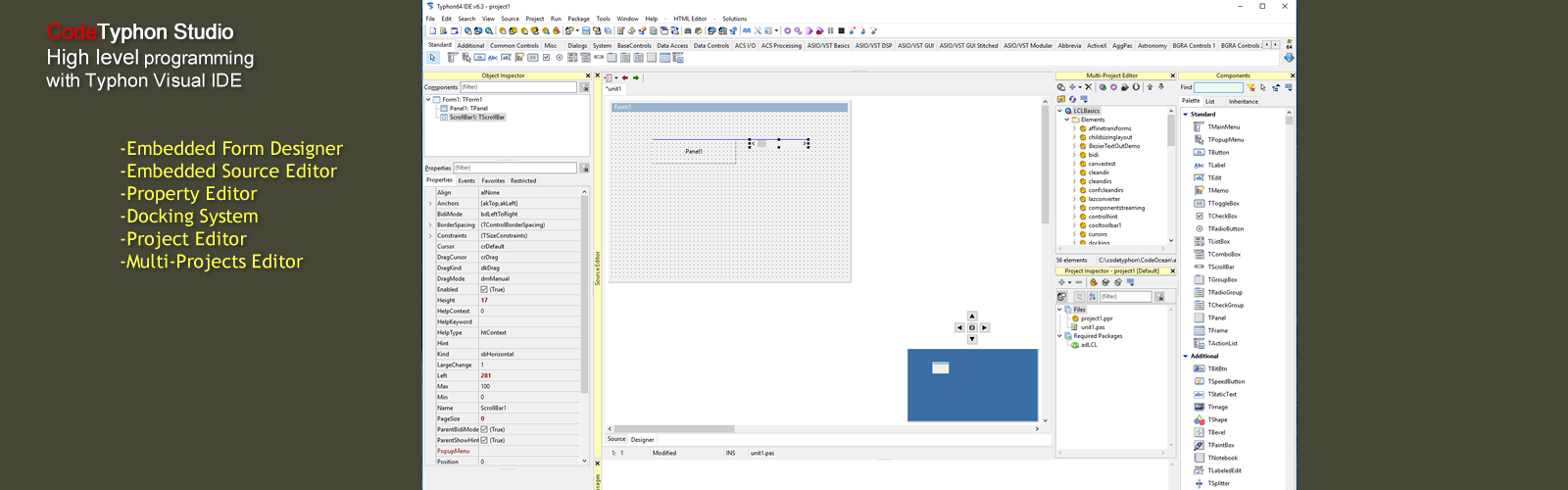
Task: Collapse the Additional palette group
Action: [1186, 357]
